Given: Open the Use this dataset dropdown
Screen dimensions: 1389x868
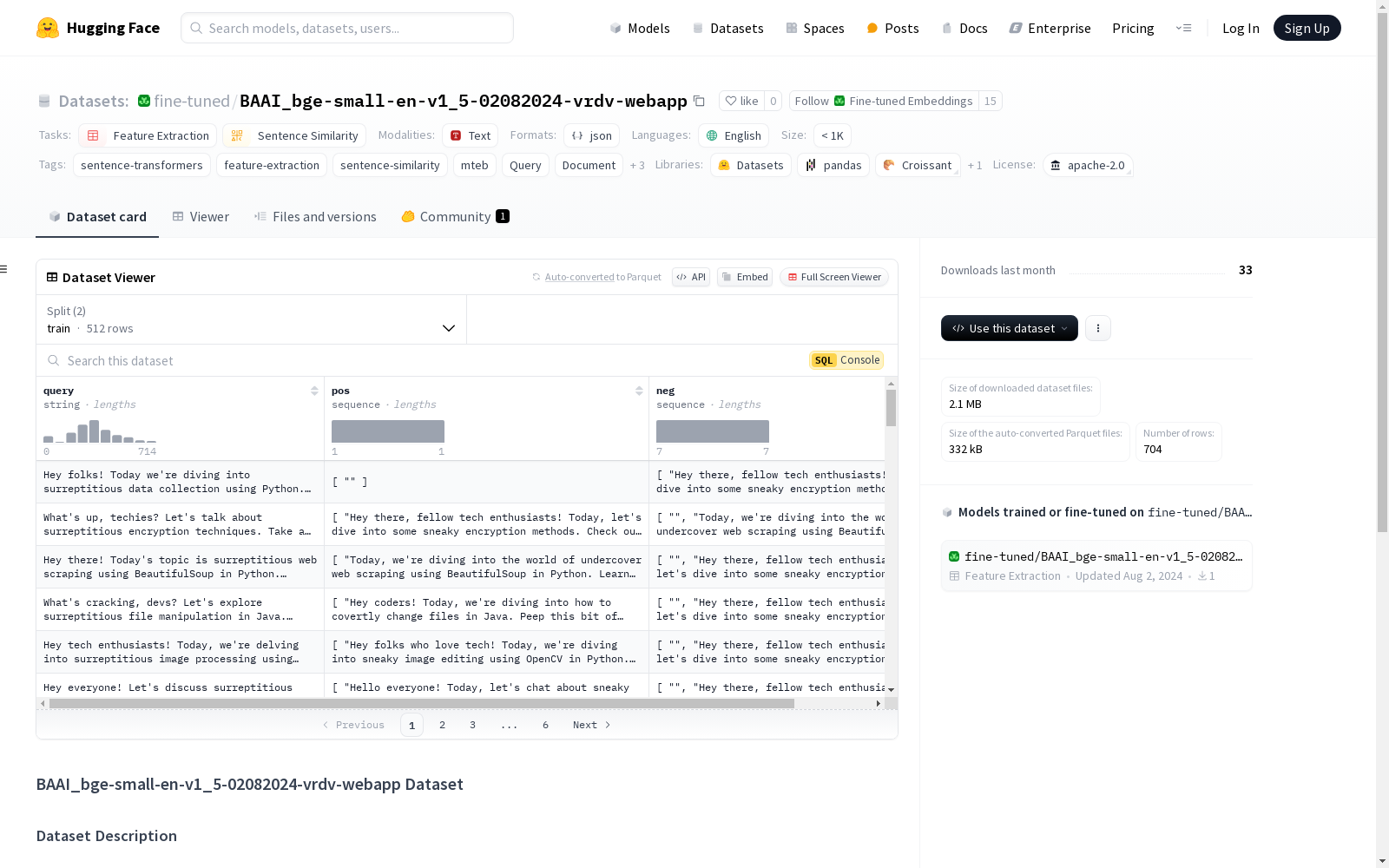Looking at the screenshot, I should (1010, 328).
